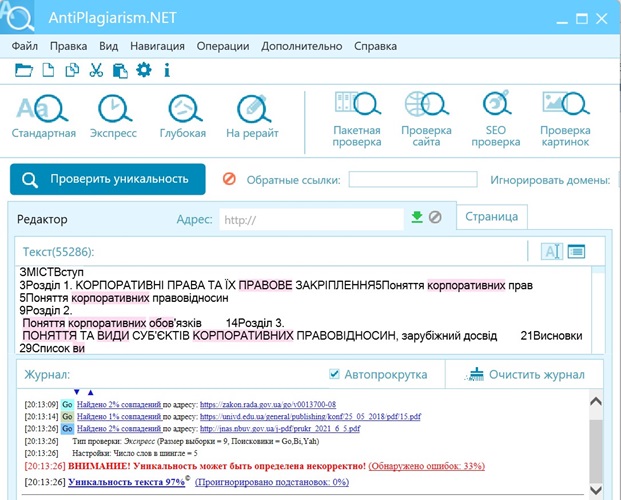
Task: Open file with the folder icon
Action: (24, 70)
